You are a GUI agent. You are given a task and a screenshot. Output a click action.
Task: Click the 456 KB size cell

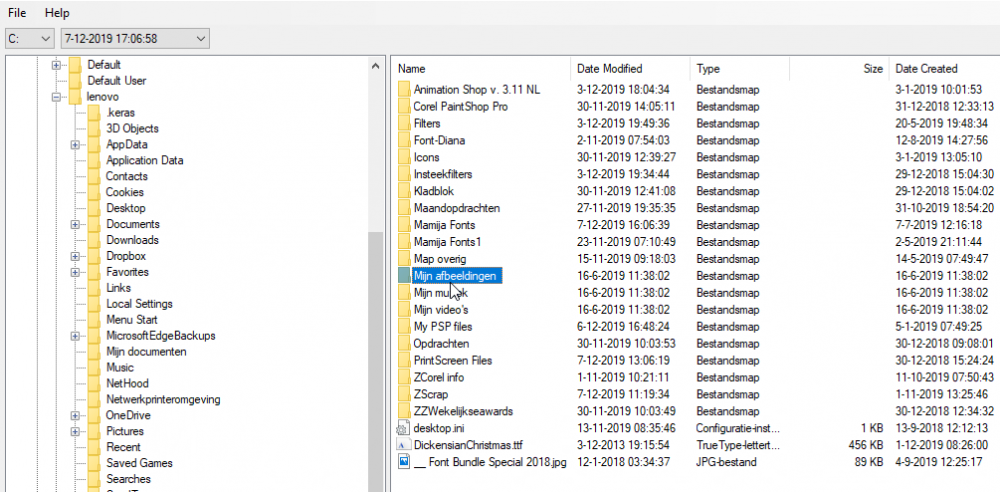[868, 445]
